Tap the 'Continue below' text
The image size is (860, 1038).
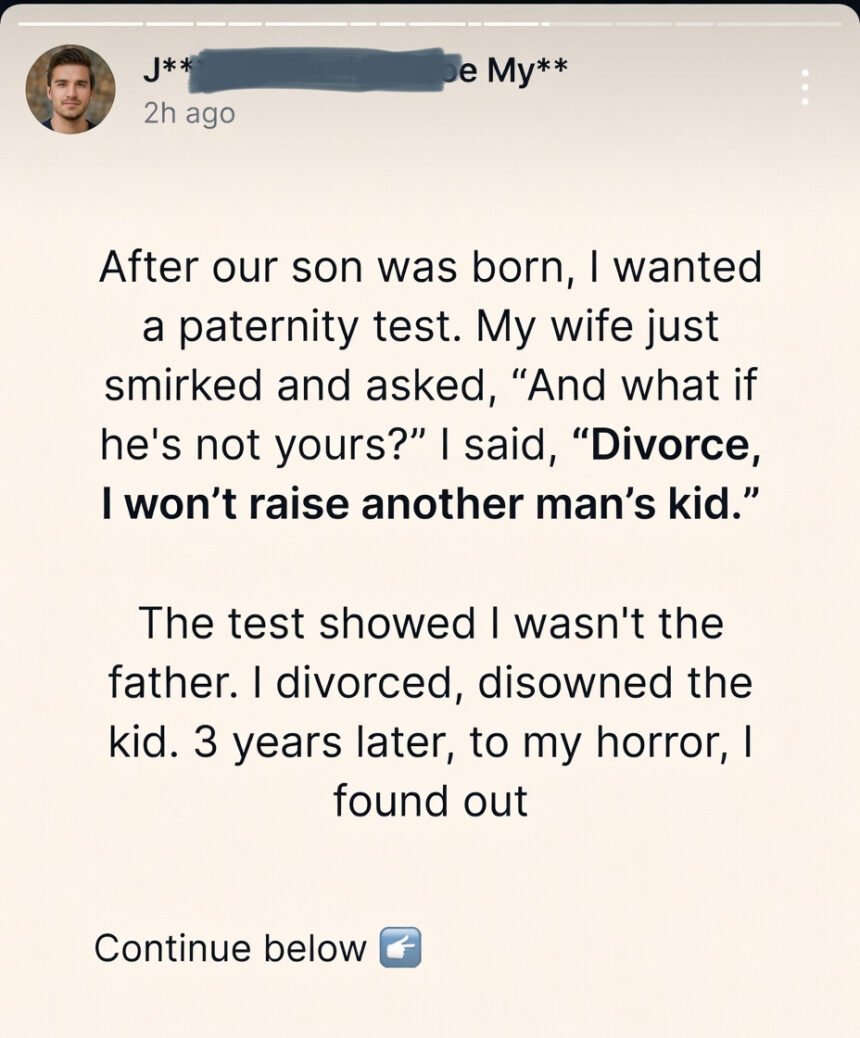[x=230, y=947]
